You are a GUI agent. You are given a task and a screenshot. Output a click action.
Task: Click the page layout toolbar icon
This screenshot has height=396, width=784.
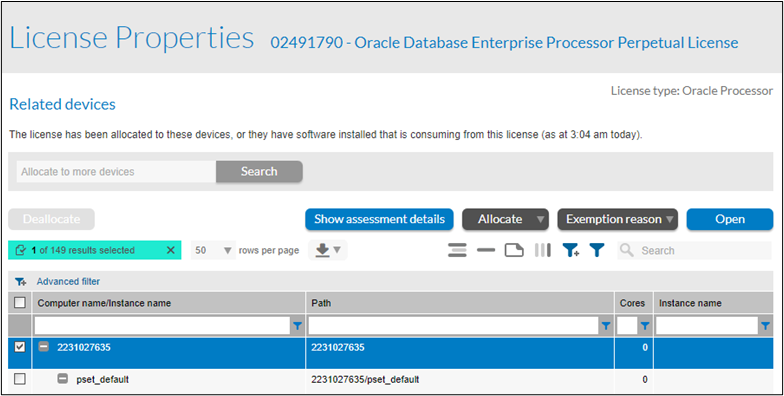click(x=514, y=250)
